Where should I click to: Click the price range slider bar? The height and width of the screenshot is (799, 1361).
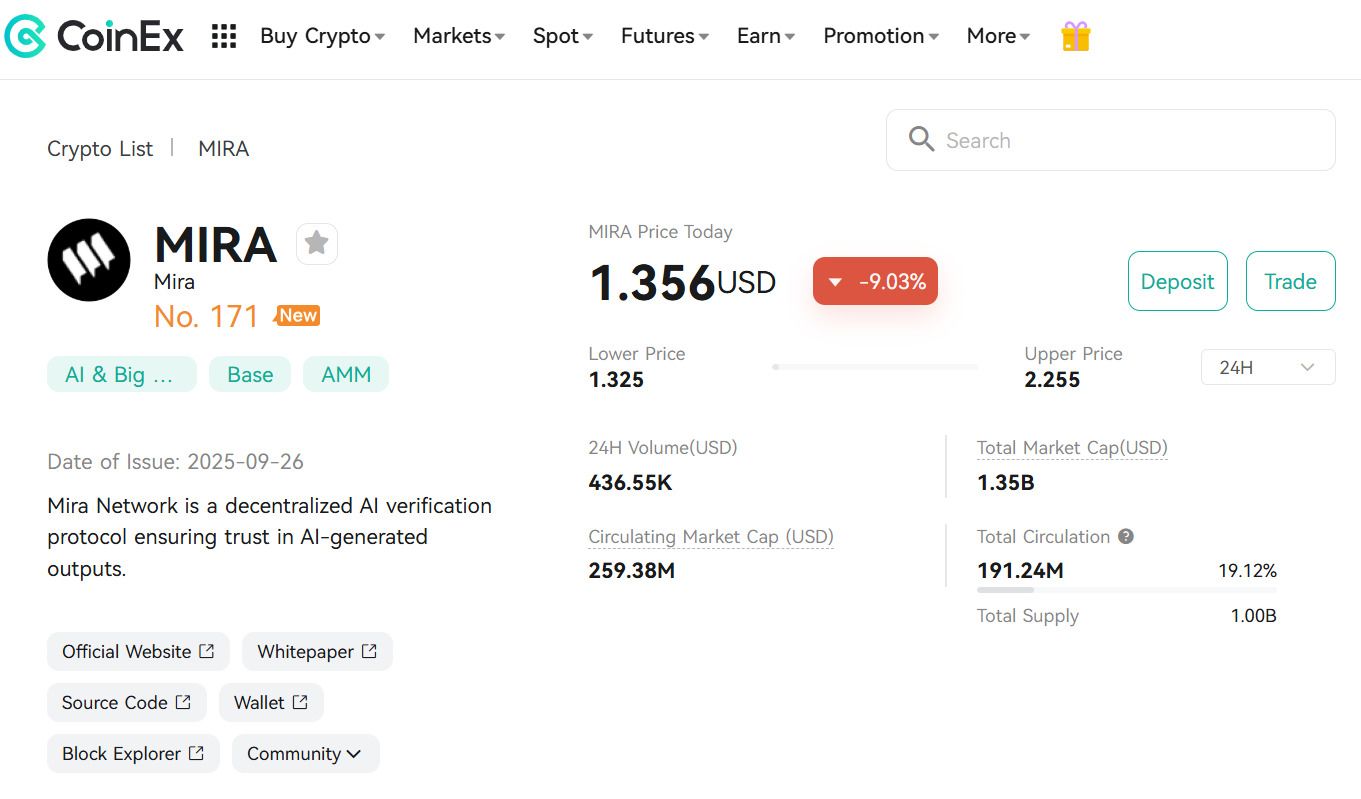[x=875, y=367]
